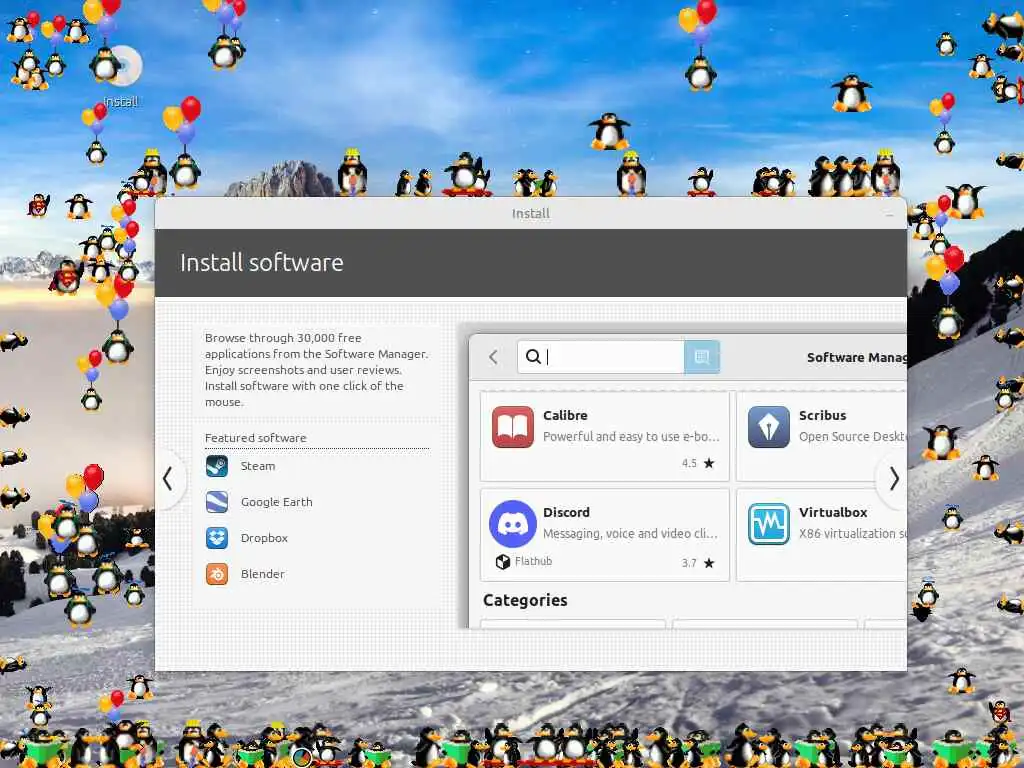
Task: Click the Featured software heading
Action: tap(255, 438)
